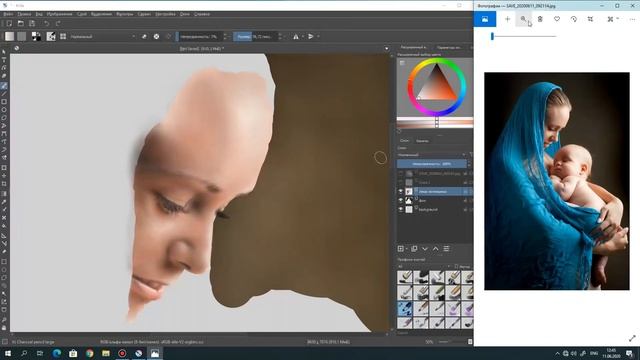
Task: Open the brush settings editor
Action: pyautogui.click(x=51, y=36)
